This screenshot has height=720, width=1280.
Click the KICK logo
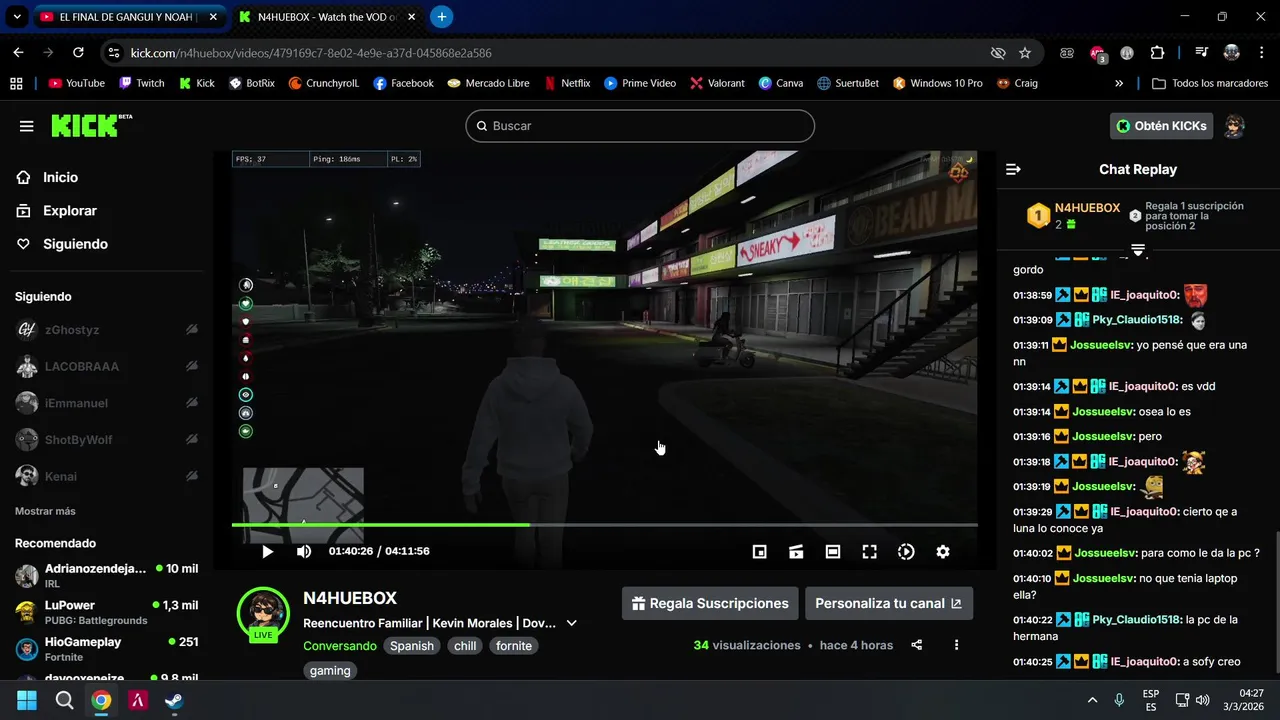pos(91,125)
